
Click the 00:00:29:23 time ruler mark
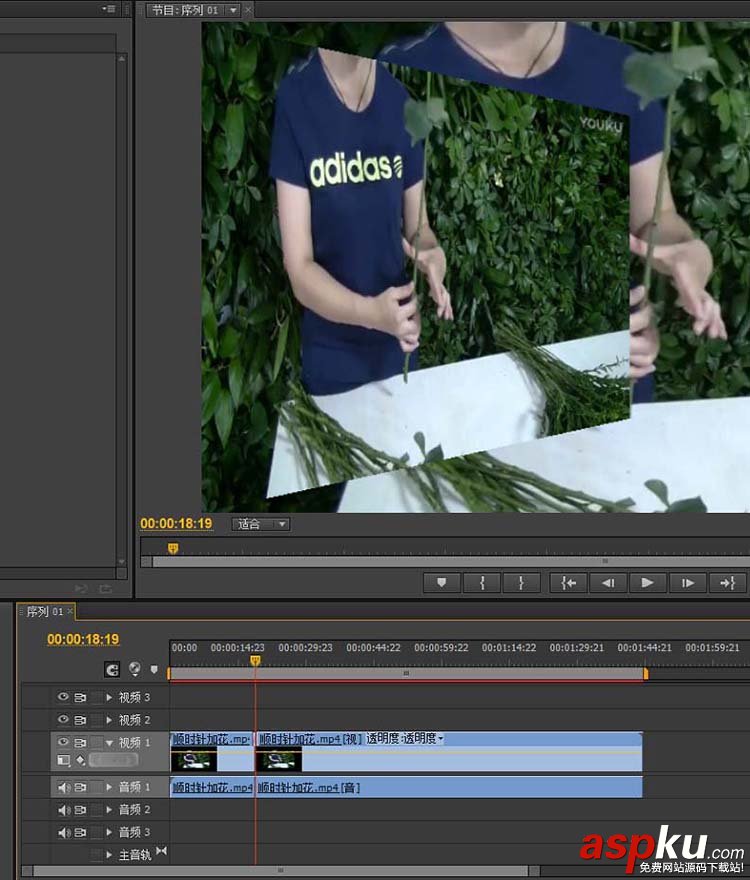coord(305,648)
